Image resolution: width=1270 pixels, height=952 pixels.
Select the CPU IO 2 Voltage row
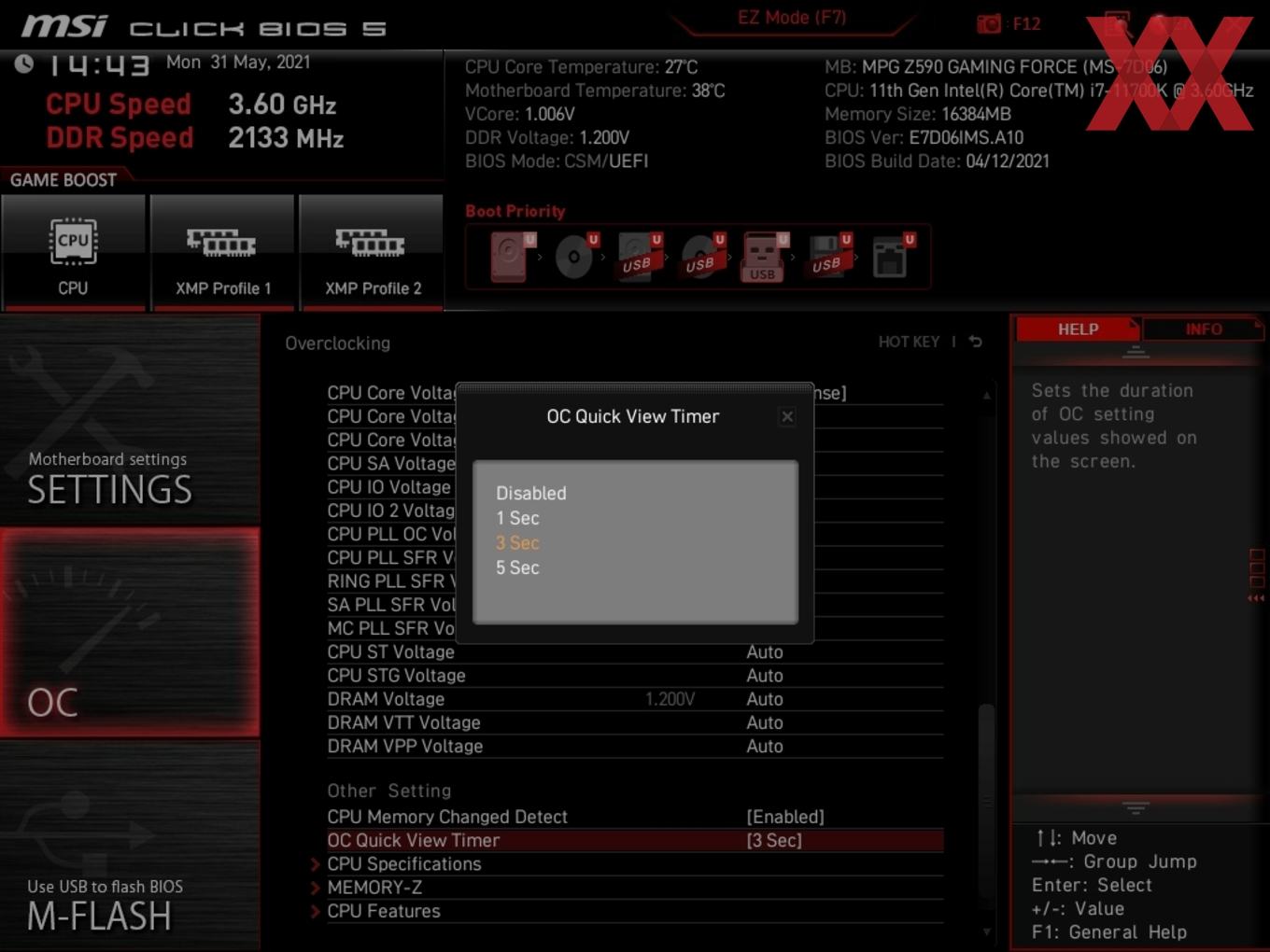point(391,511)
